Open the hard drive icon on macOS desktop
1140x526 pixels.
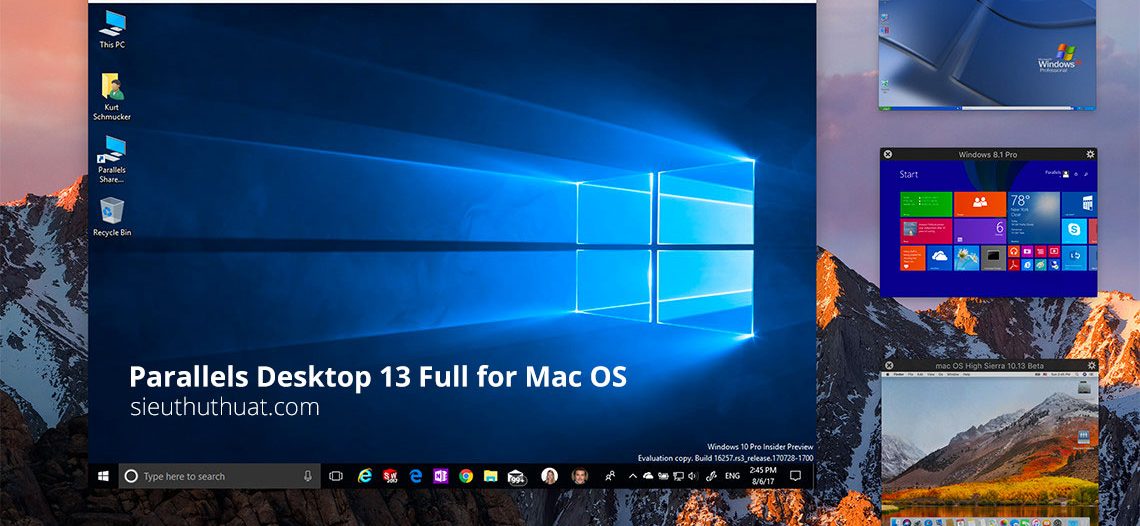click(x=1084, y=387)
